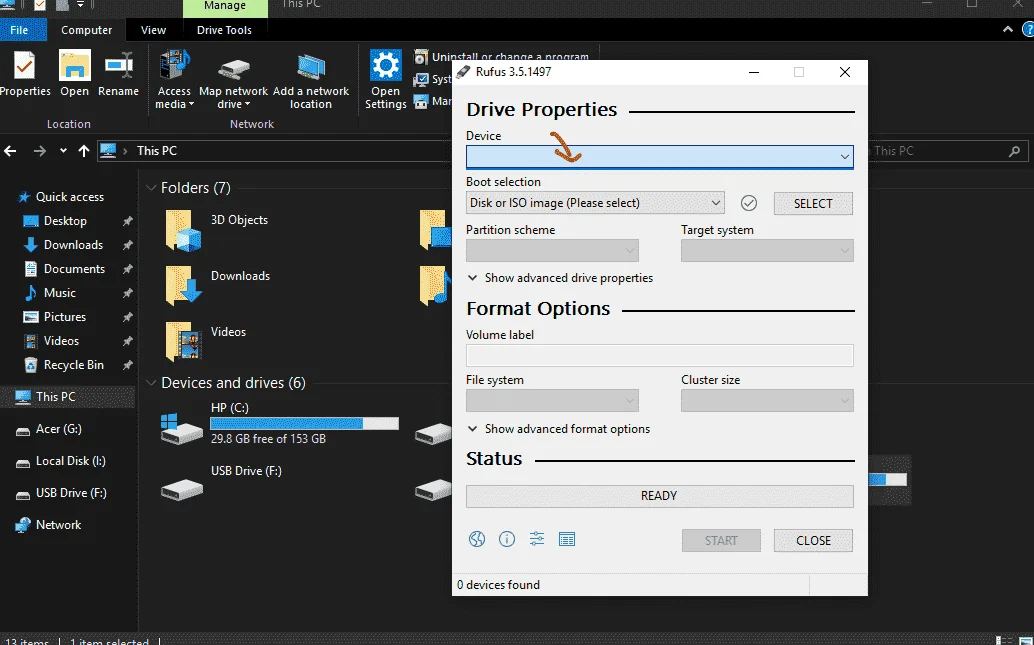Click Uninstall or change a program
Viewport: 1034px width, 645px height.
(x=510, y=57)
